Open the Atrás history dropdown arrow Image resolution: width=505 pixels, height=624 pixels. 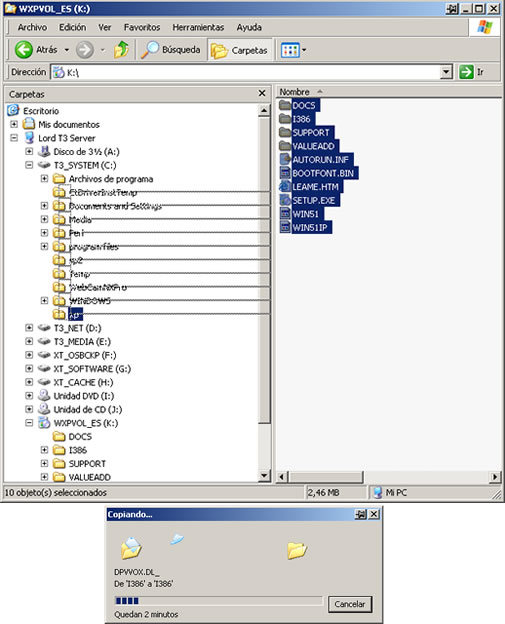point(66,50)
